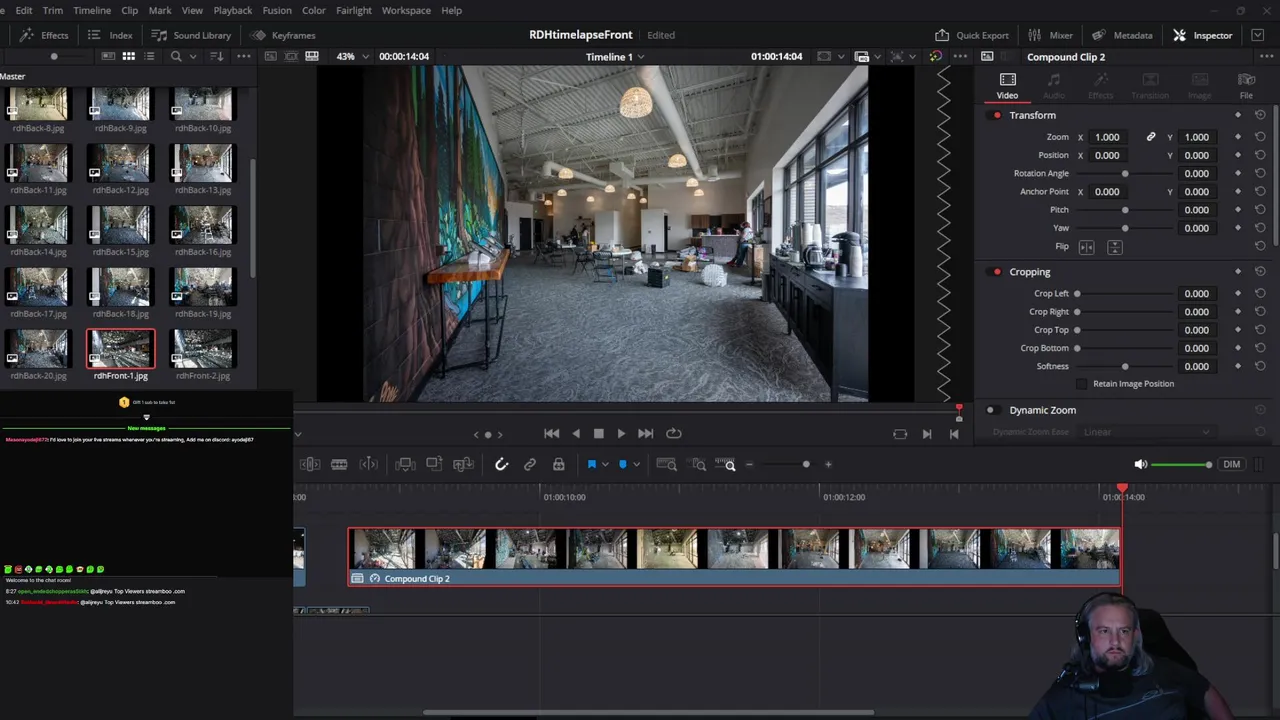Open the Sound Library panel
The width and height of the screenshot is (1280, 720).
point(191,35)
